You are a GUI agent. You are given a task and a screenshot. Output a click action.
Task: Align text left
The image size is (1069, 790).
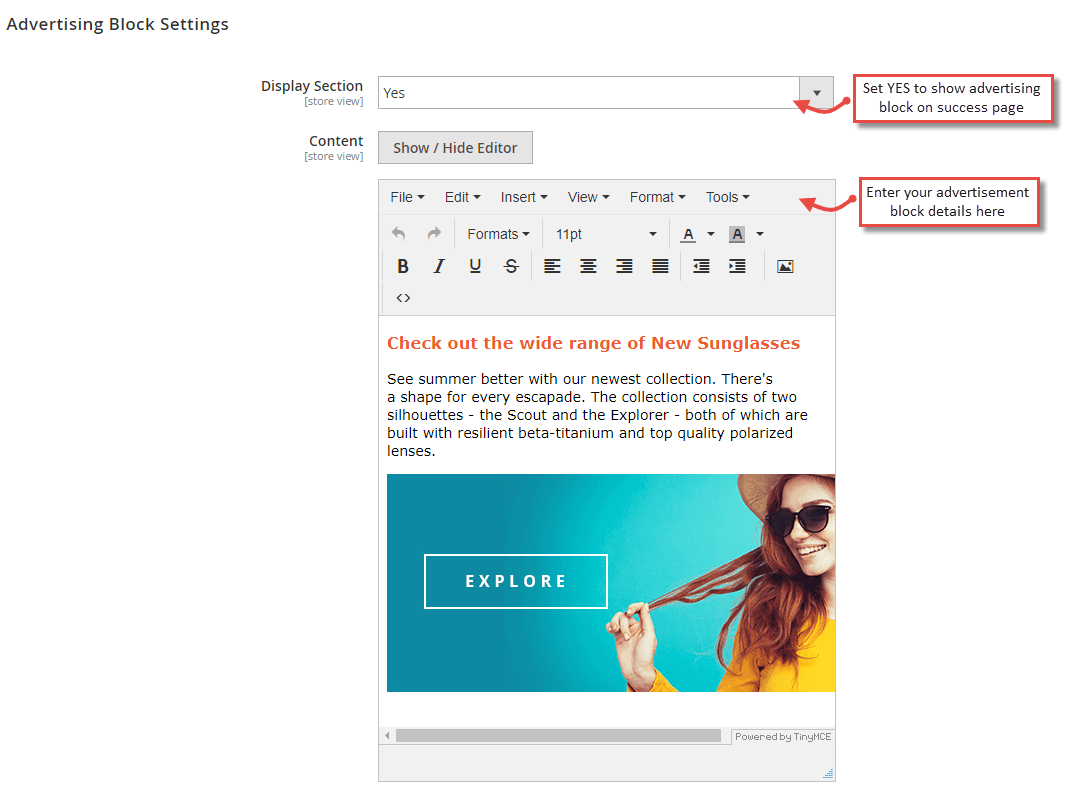552,267
